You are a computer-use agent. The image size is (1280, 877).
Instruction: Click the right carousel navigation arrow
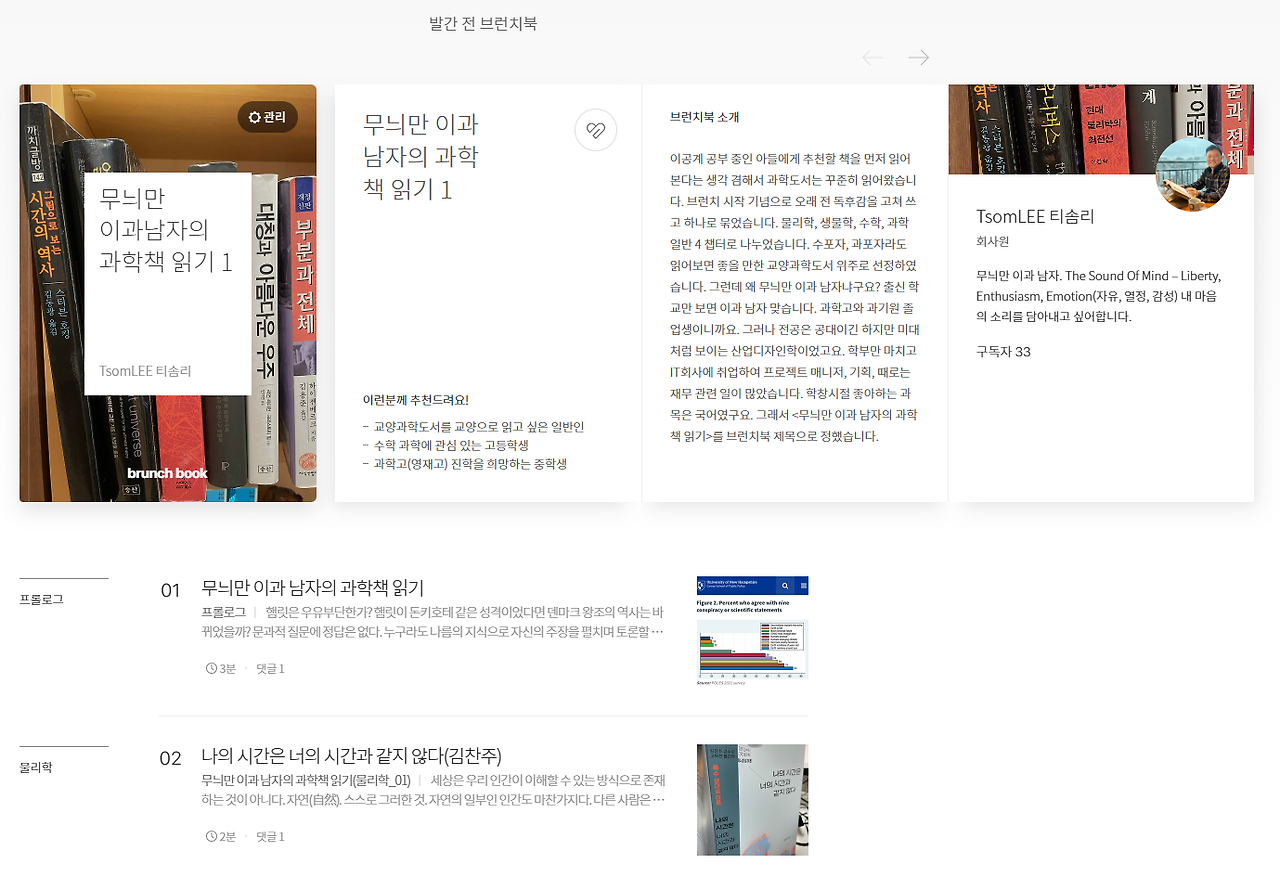coord(918,57)
